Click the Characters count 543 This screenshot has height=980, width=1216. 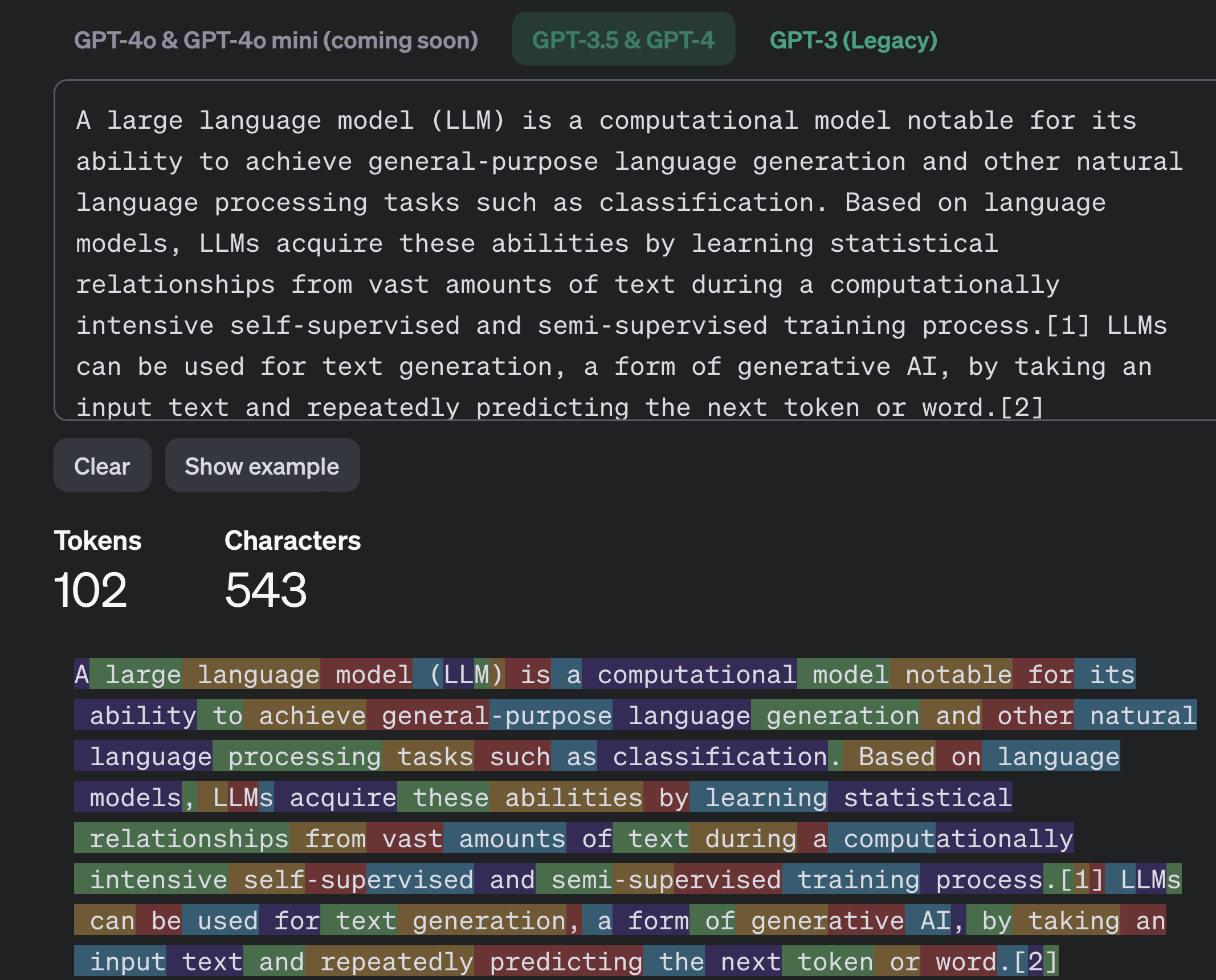tap(266, 590)
